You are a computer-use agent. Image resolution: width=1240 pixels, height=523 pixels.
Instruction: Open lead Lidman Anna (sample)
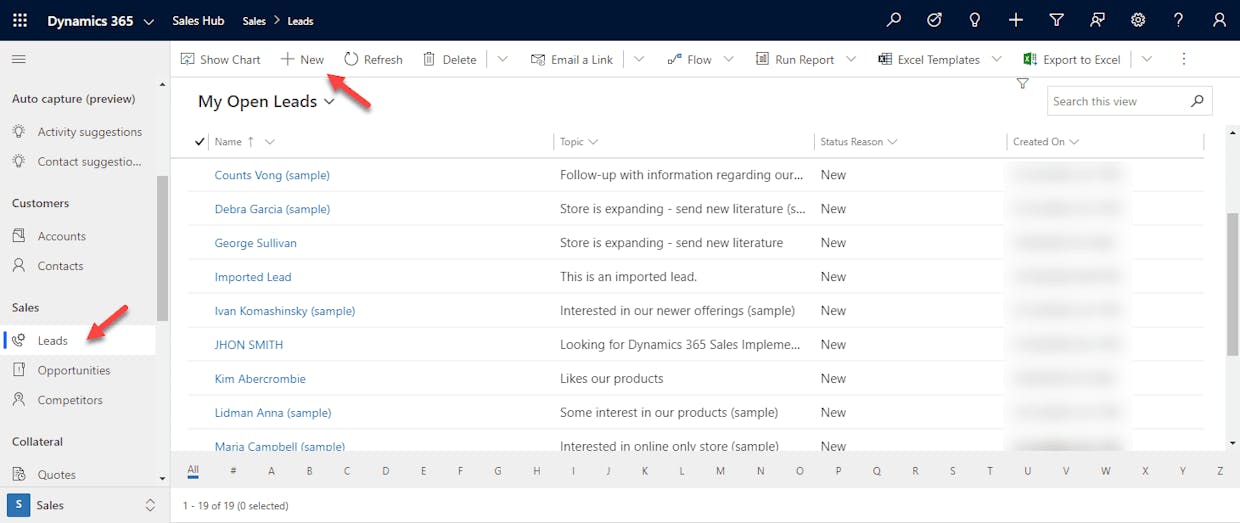pyautogui.click(x=273, y=413)
